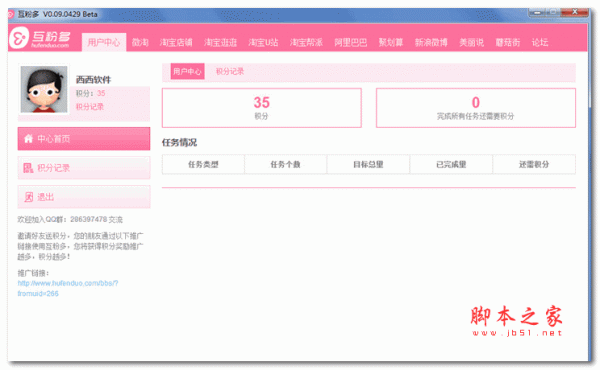
Task: Select the 聚划算 tab
Action: (391, 42)
